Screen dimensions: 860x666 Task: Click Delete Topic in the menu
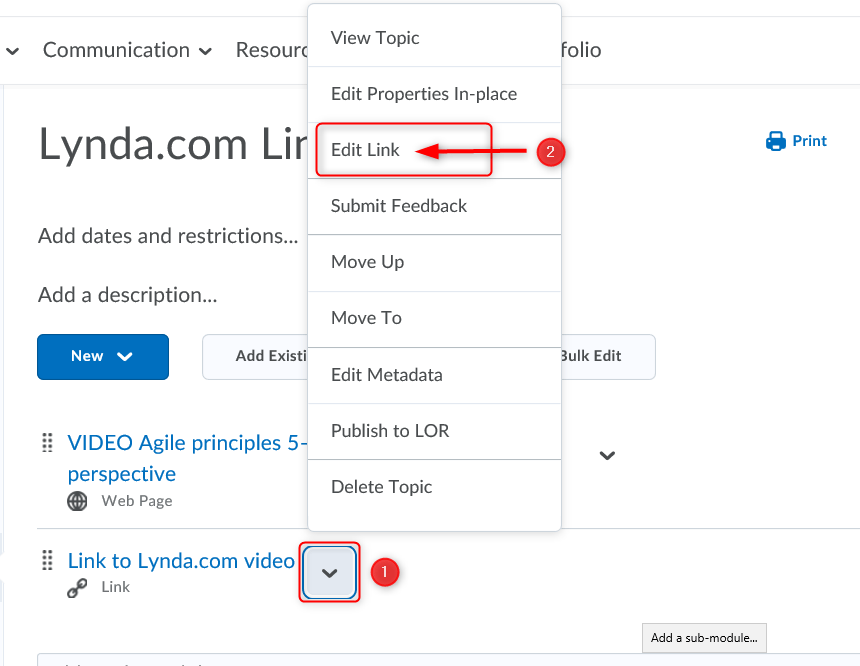382,487
